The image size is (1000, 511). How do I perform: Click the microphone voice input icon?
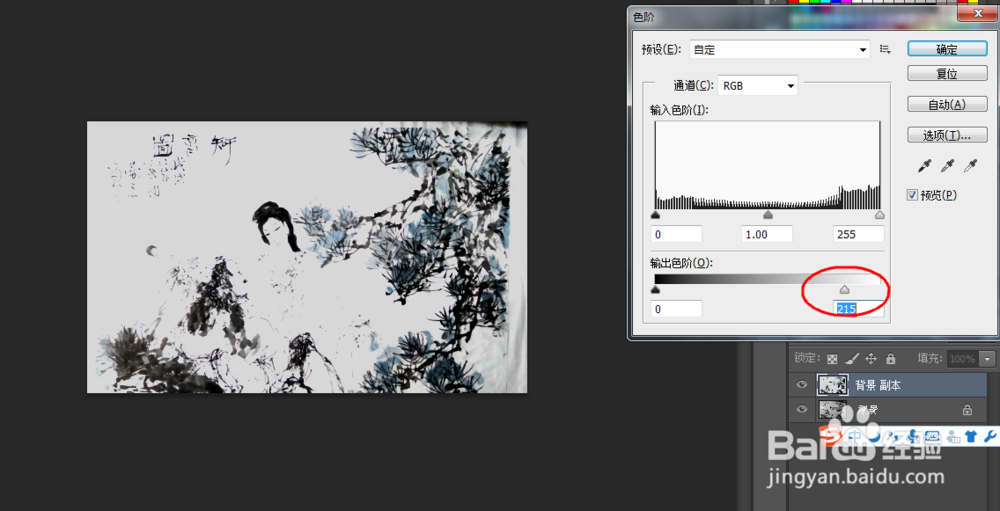point(913,436)
